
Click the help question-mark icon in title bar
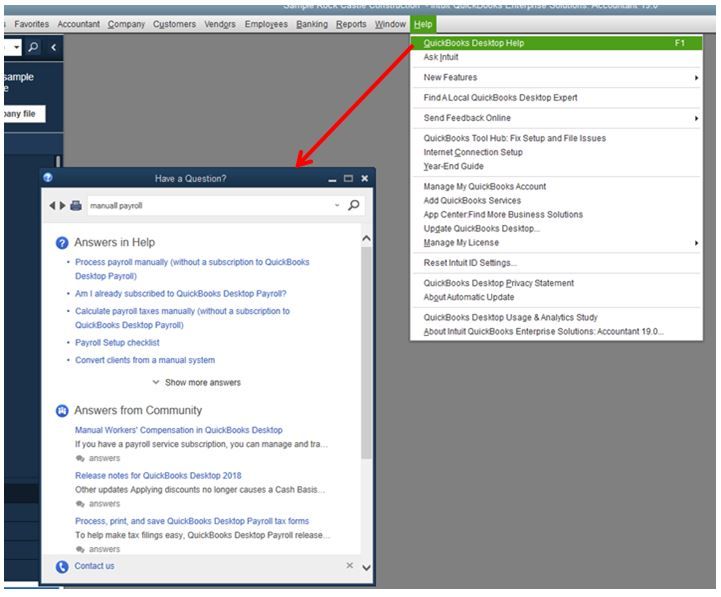coord(48,178)
